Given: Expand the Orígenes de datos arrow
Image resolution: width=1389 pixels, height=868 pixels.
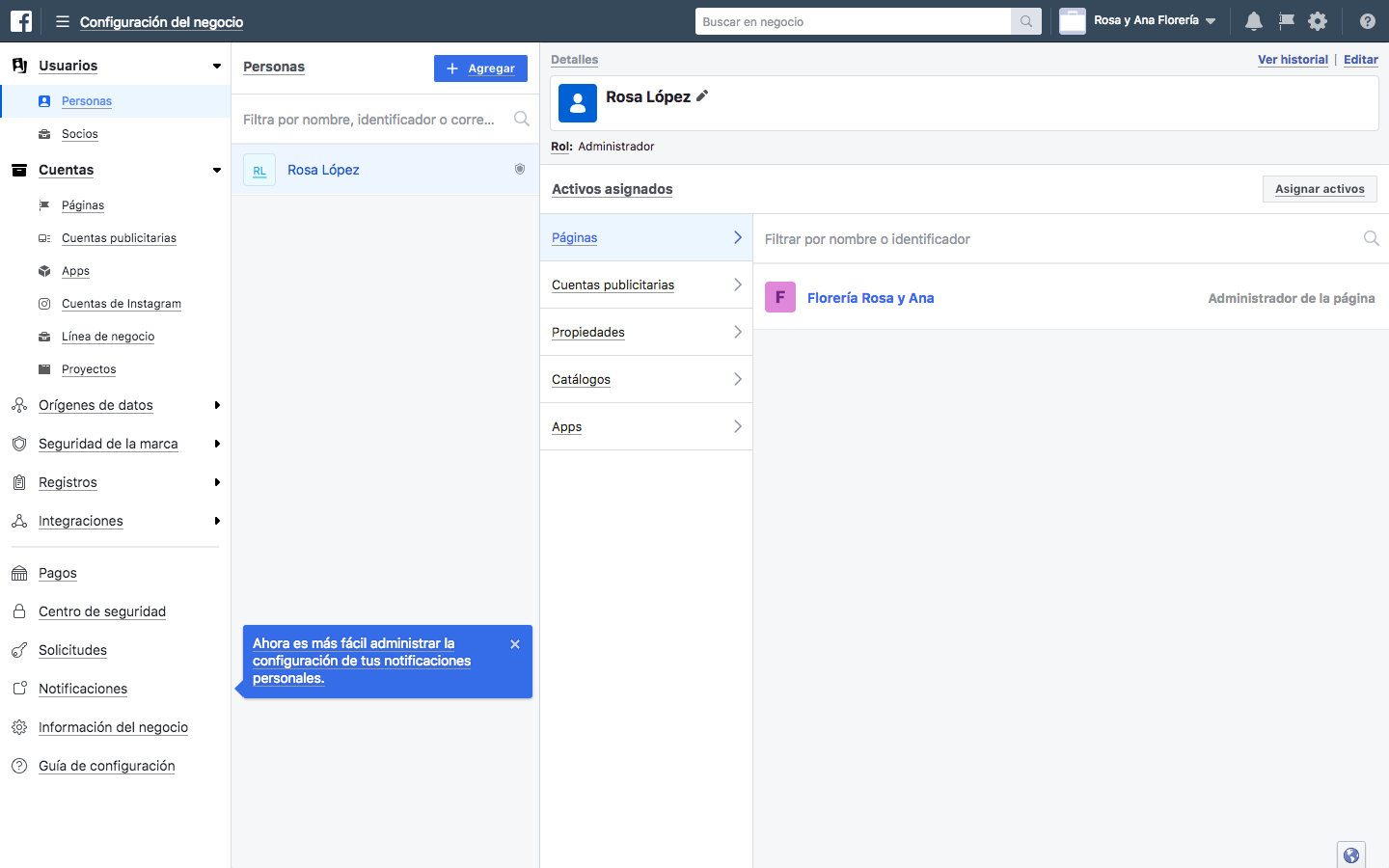Looking at the screenshot, I should (x=217, y=405).
